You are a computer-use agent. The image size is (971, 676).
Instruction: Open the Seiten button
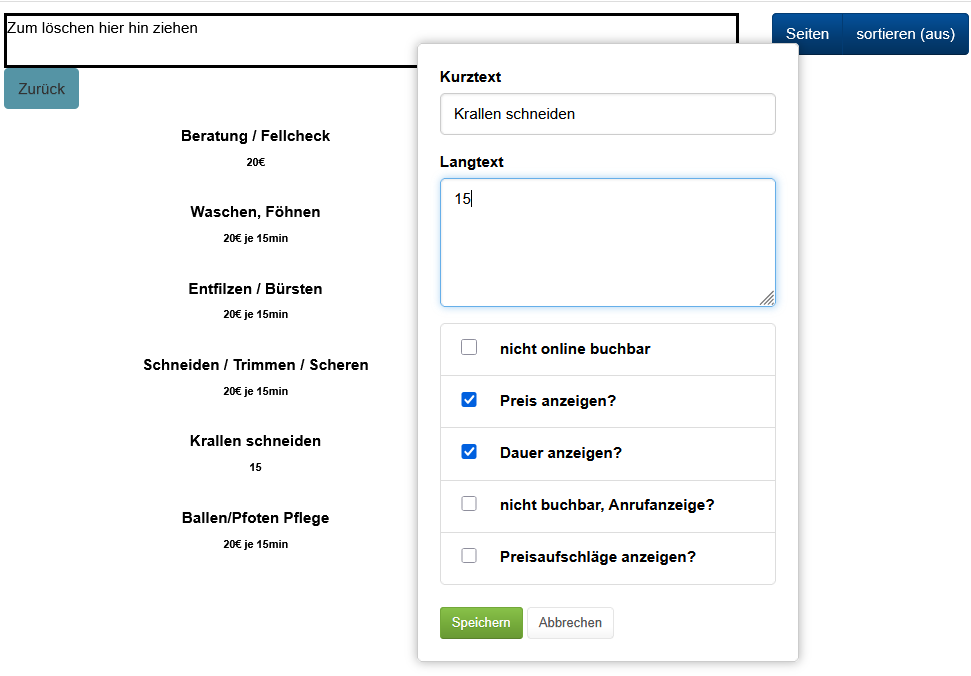click(807, 34)
